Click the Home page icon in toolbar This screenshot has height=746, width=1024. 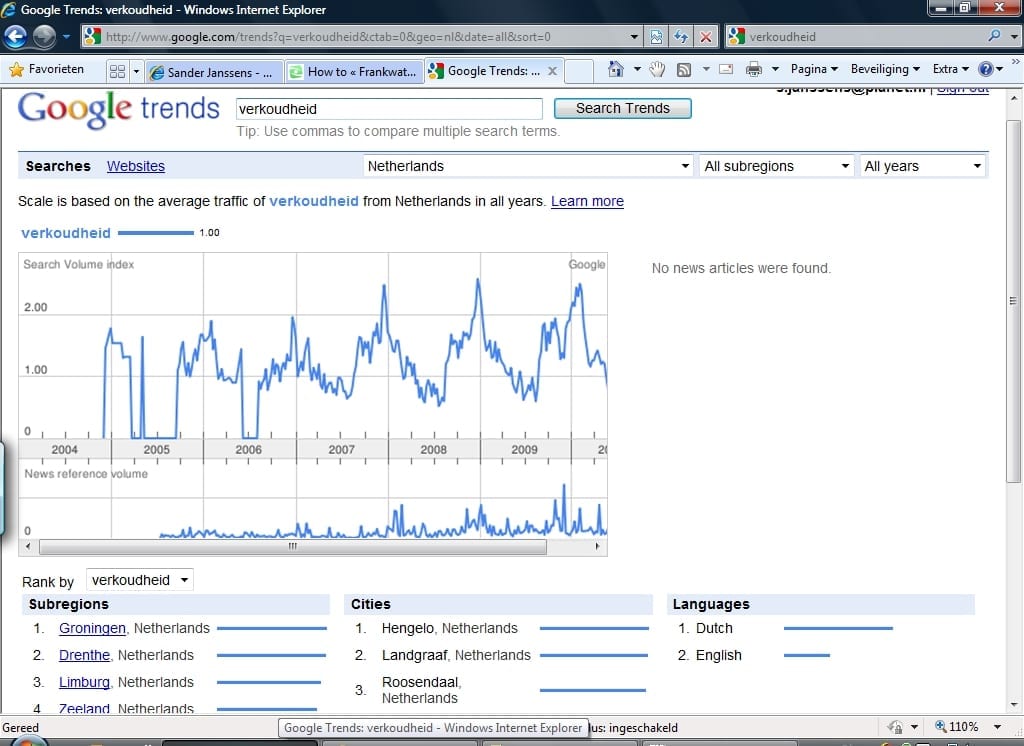pyautogui.click(x=616, y=70)
